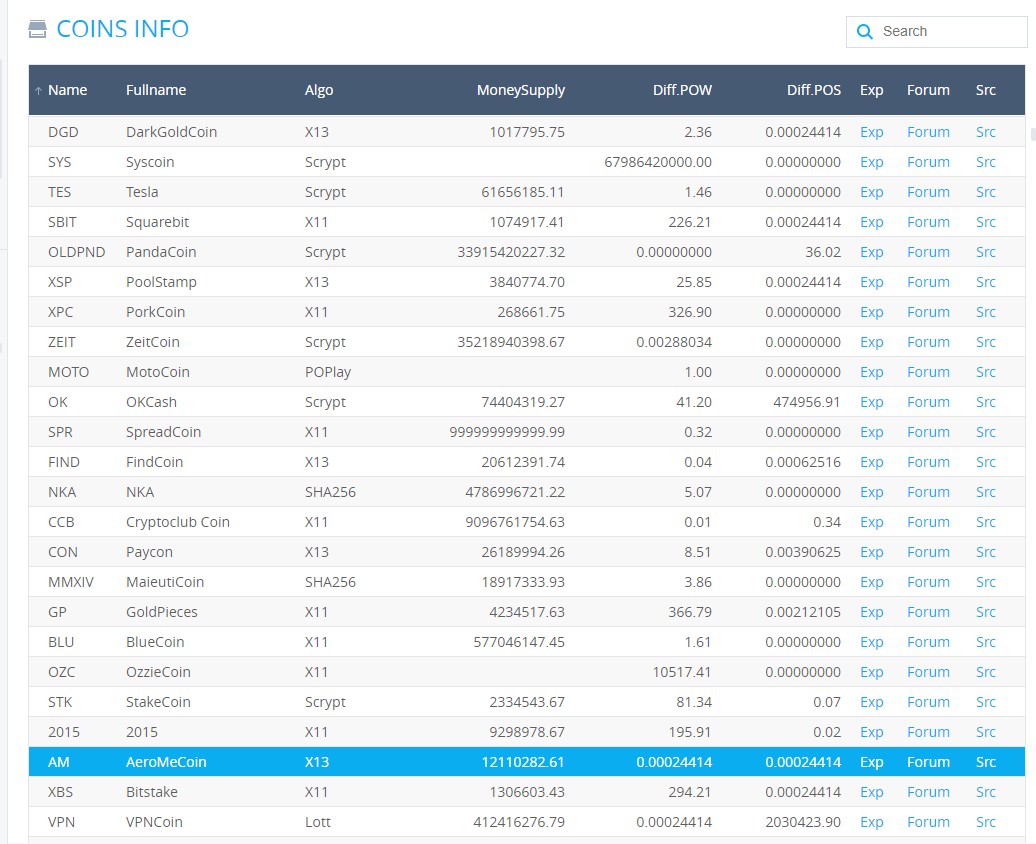The height and width of the screenshot is (844, 1036).
Task: Click OKCash Diff.POS value 474956.91
Action: [807, 402]
